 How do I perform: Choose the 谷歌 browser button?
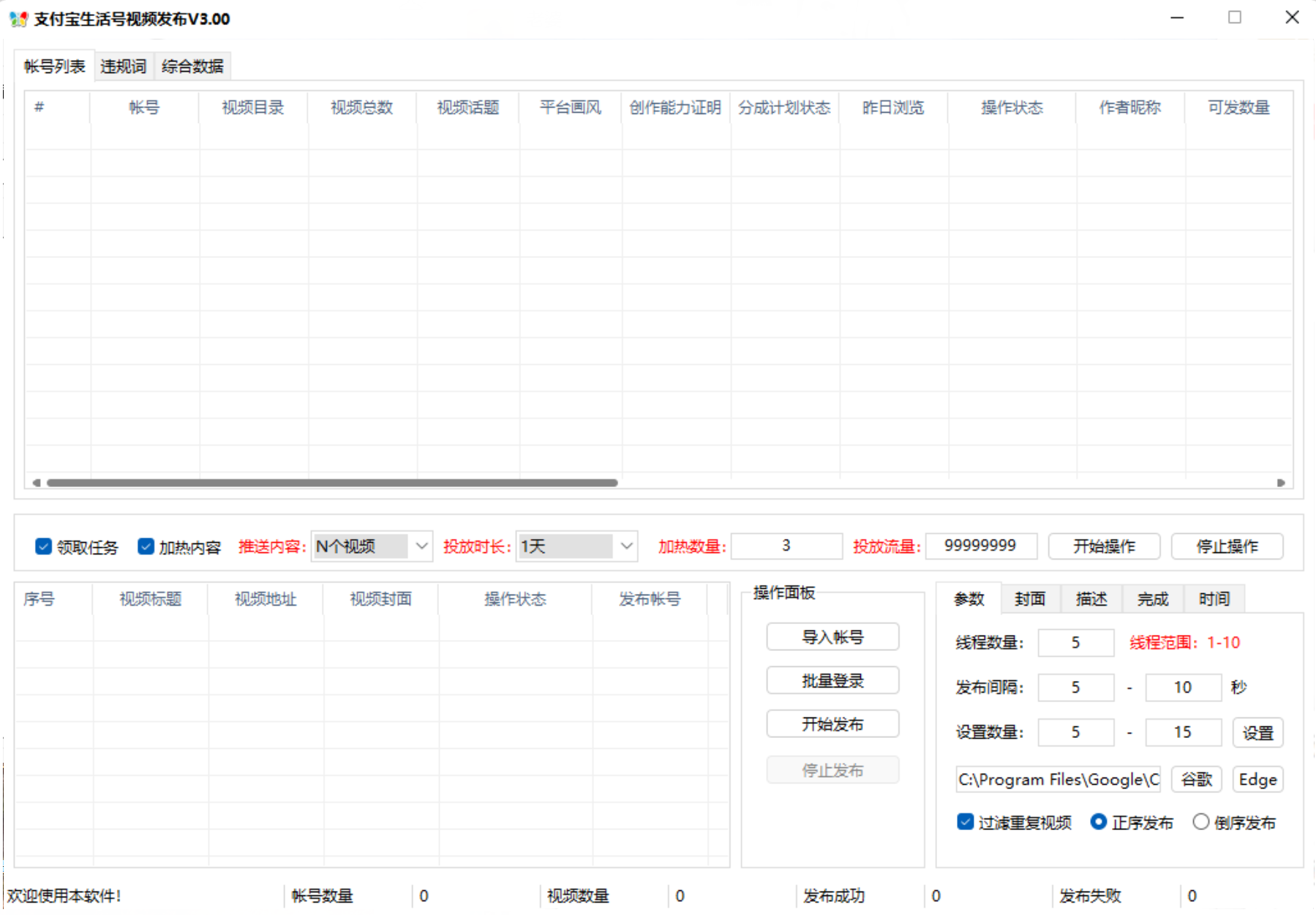click(x=1196, y=780)
